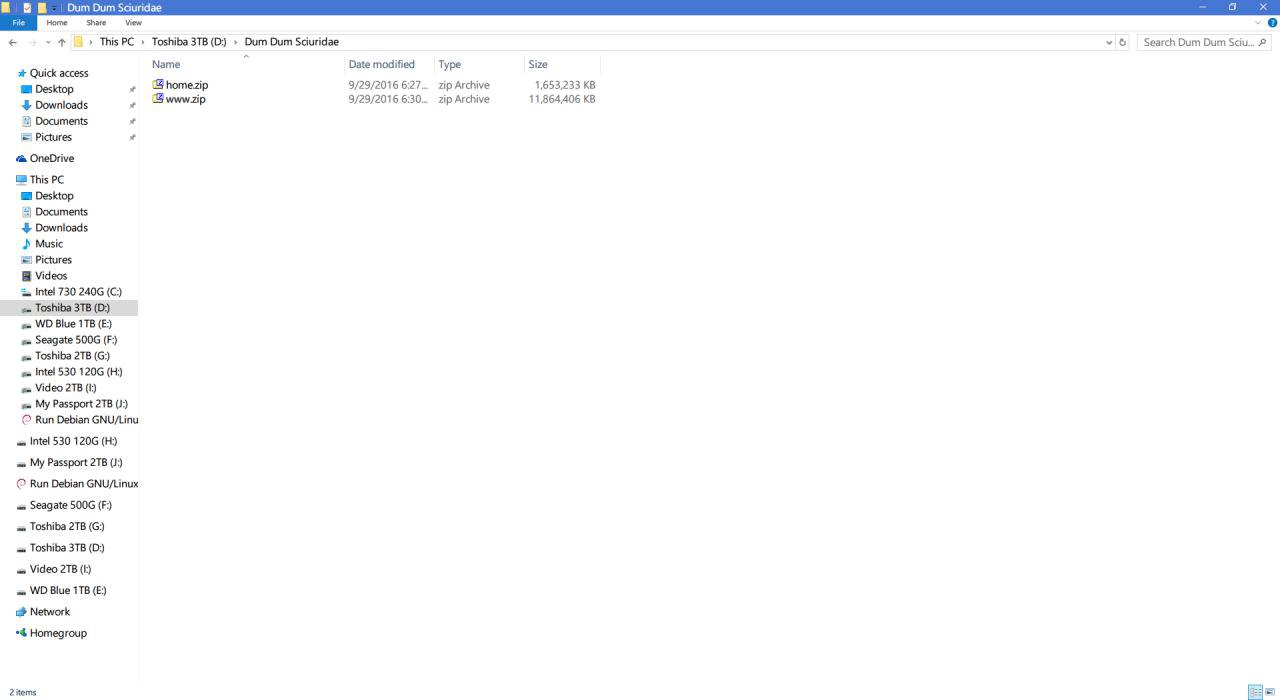Select the highlighted Toshiba 3TB (D:) drive
The width and height of the screenshot is (1280, 700).
click(x=69, y=308)
